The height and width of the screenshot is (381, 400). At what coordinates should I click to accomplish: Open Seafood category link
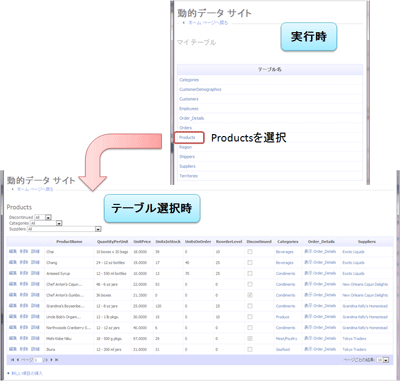click(283, 350)
